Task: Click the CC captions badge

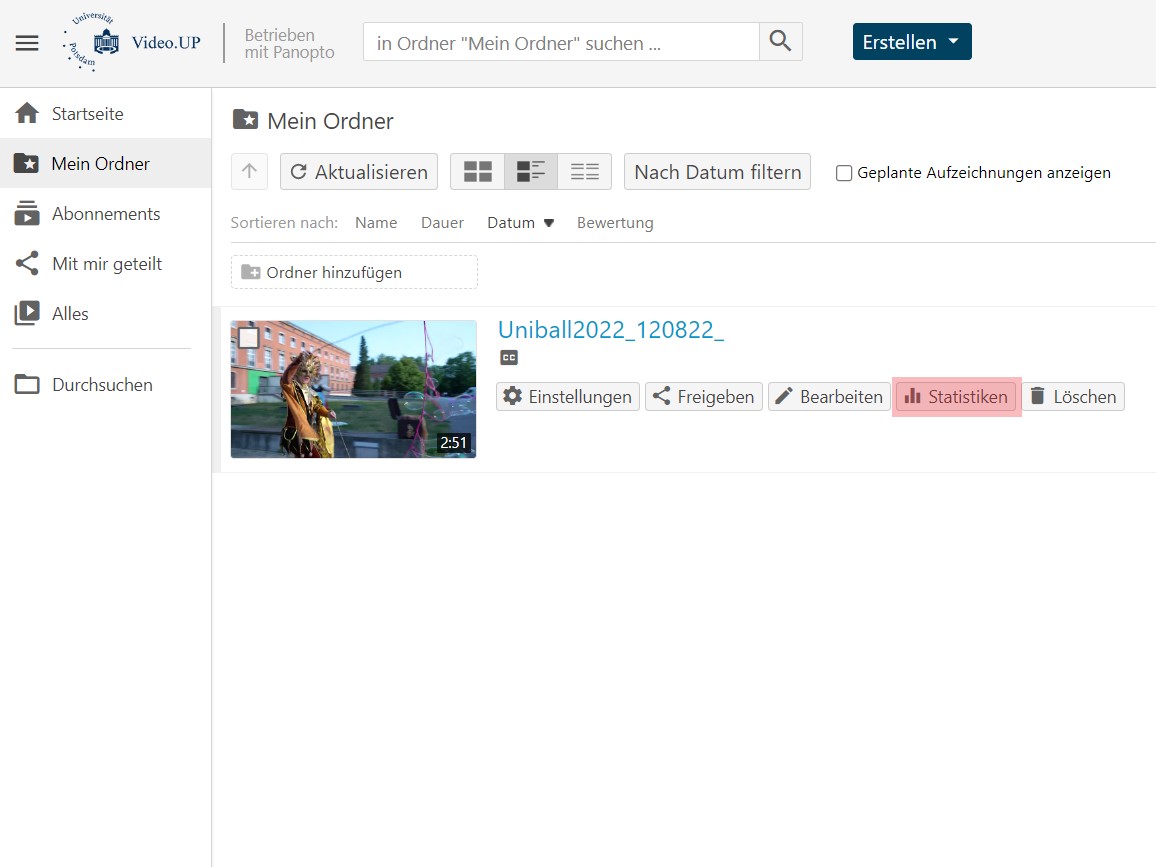Action: (509, 358)
